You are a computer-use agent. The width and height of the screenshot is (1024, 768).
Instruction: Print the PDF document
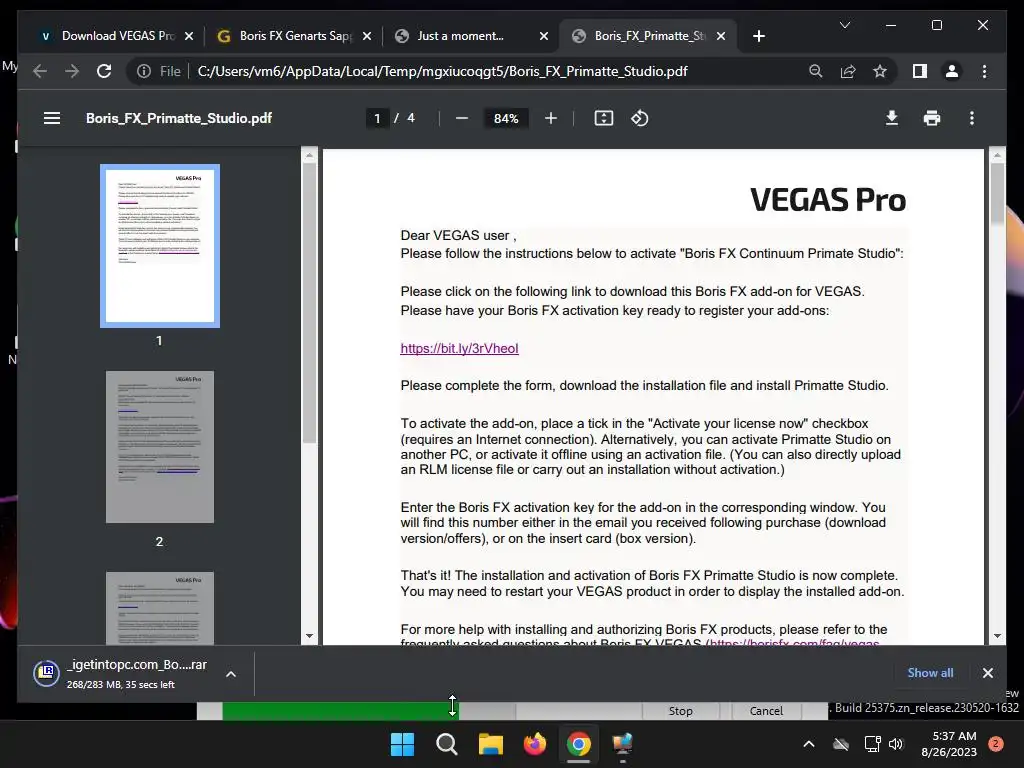coord(932,118)
